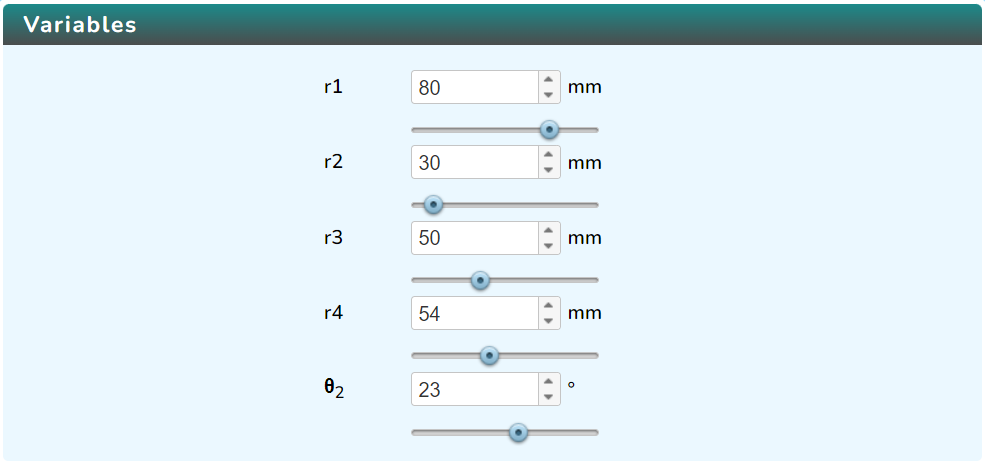985x463 pixels.
Task: Increase r3 value with up arrow
Action: pyautogui.click(x=548, y=230)
